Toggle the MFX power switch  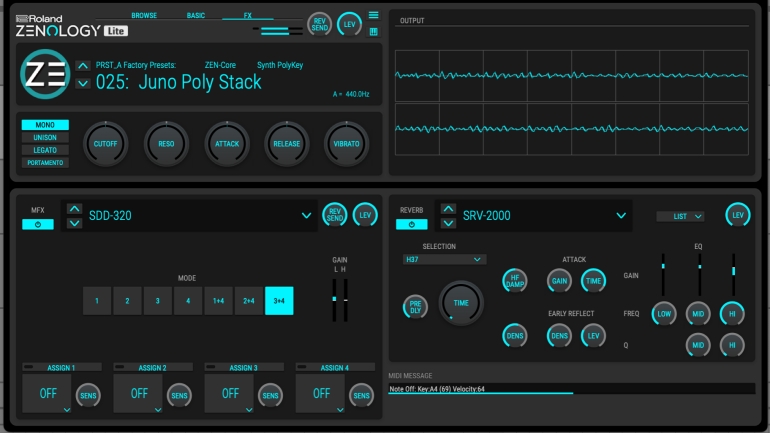(x=38, y=224)
